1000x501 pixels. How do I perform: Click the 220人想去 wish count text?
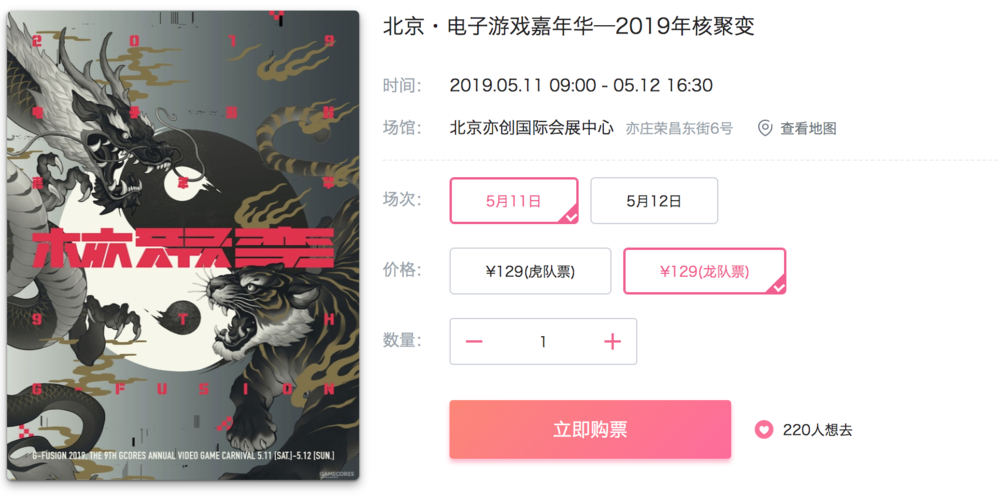click(818, 430)
